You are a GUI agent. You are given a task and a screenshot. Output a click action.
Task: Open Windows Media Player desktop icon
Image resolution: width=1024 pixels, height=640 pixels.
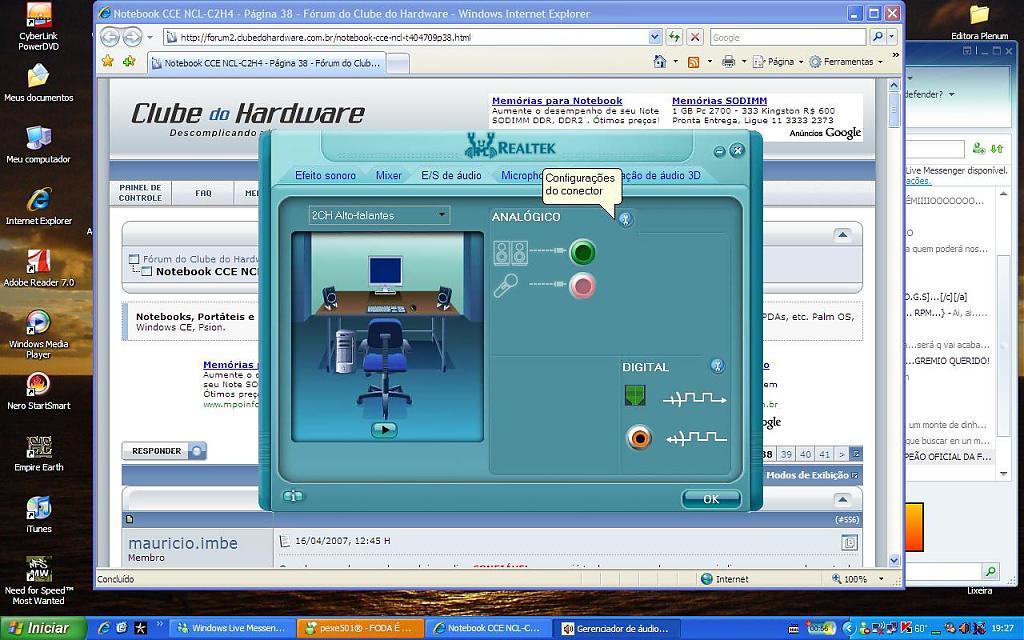click(x=39, y=334)
